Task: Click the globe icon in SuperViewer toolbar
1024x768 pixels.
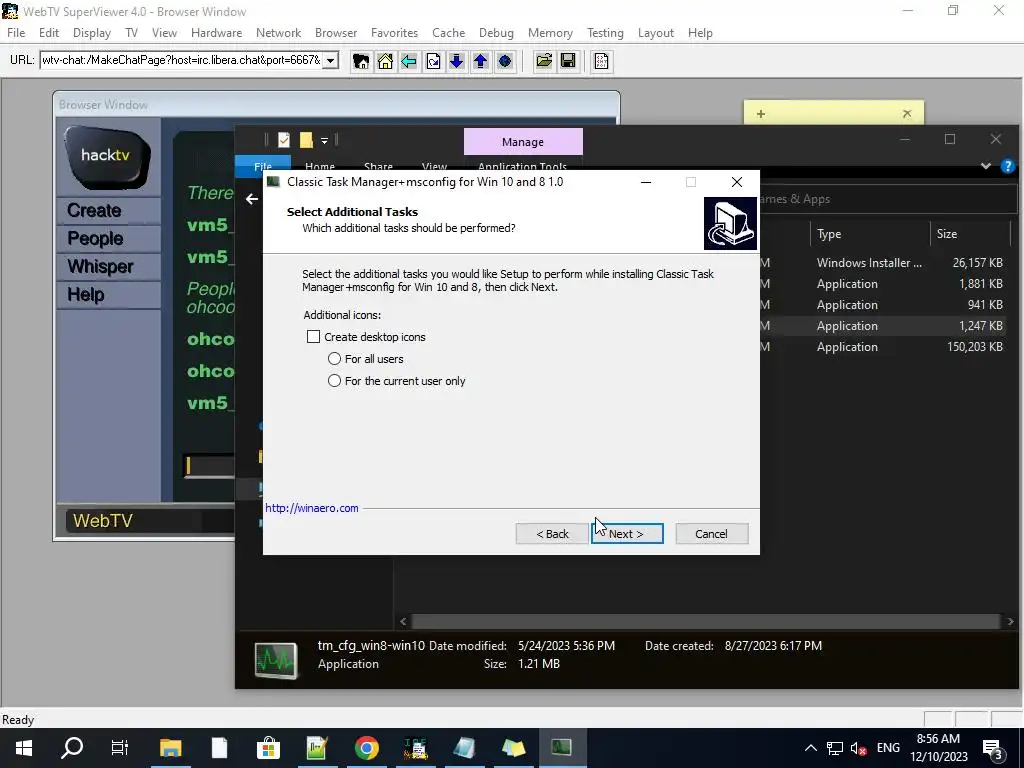Action: coord(505,61)
